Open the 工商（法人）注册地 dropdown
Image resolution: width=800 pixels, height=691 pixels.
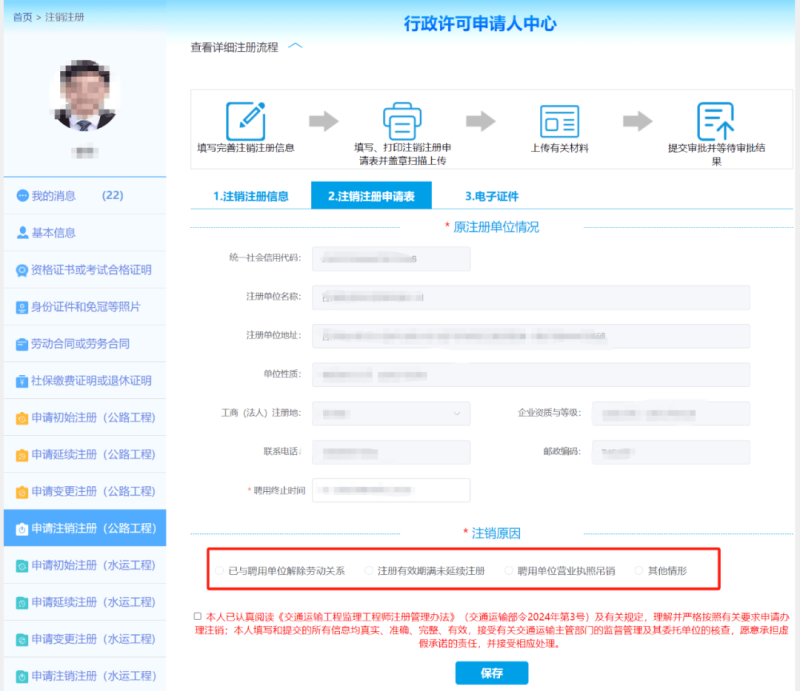click(x=390, y=413)
